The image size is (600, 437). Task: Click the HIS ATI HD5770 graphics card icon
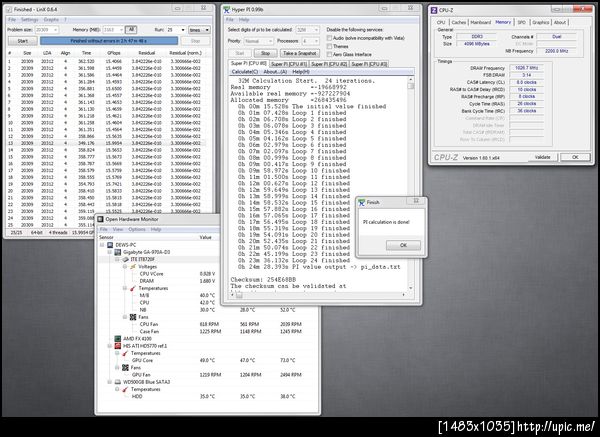click(x=117, y=346)
